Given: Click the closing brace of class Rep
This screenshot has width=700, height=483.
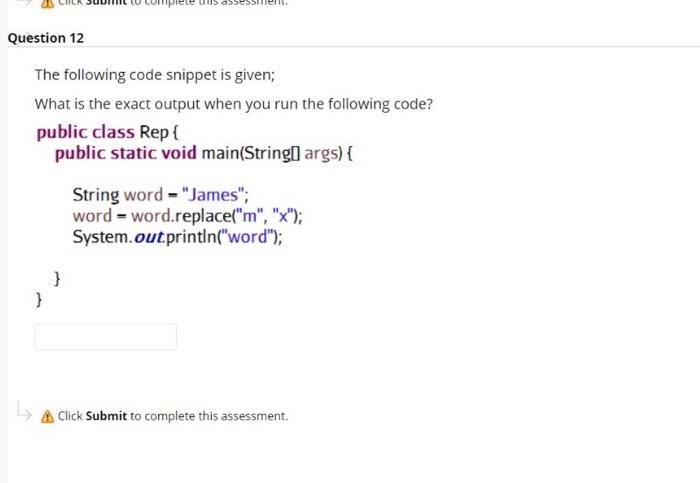Looking at the screenshot, I should pyautogui.click(x=39, y=299).
